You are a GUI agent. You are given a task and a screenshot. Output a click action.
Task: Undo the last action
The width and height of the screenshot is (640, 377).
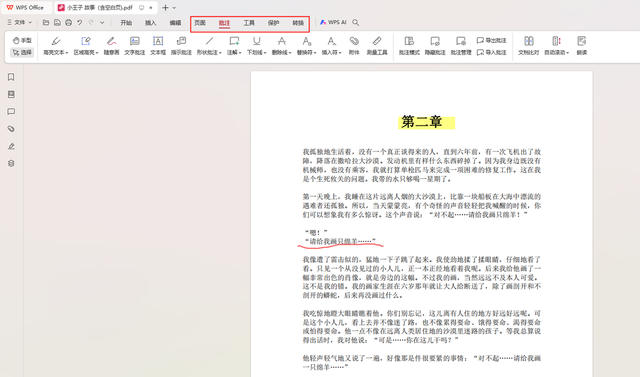pos(80,22)
